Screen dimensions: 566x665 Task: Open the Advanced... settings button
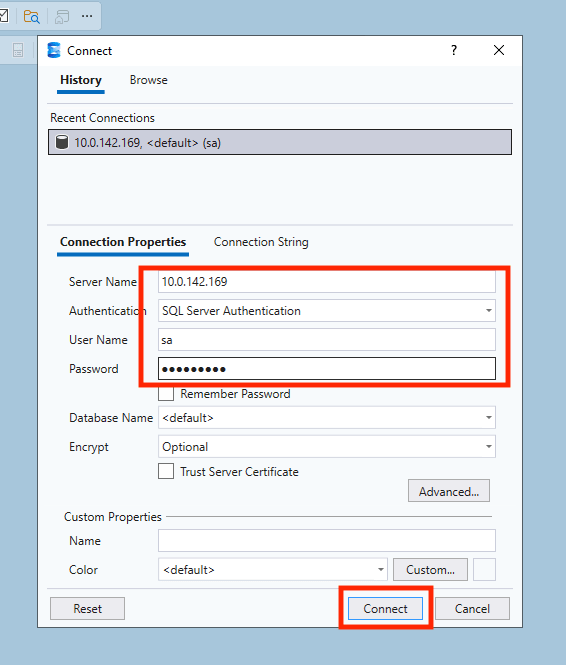(x=449, y=491)
